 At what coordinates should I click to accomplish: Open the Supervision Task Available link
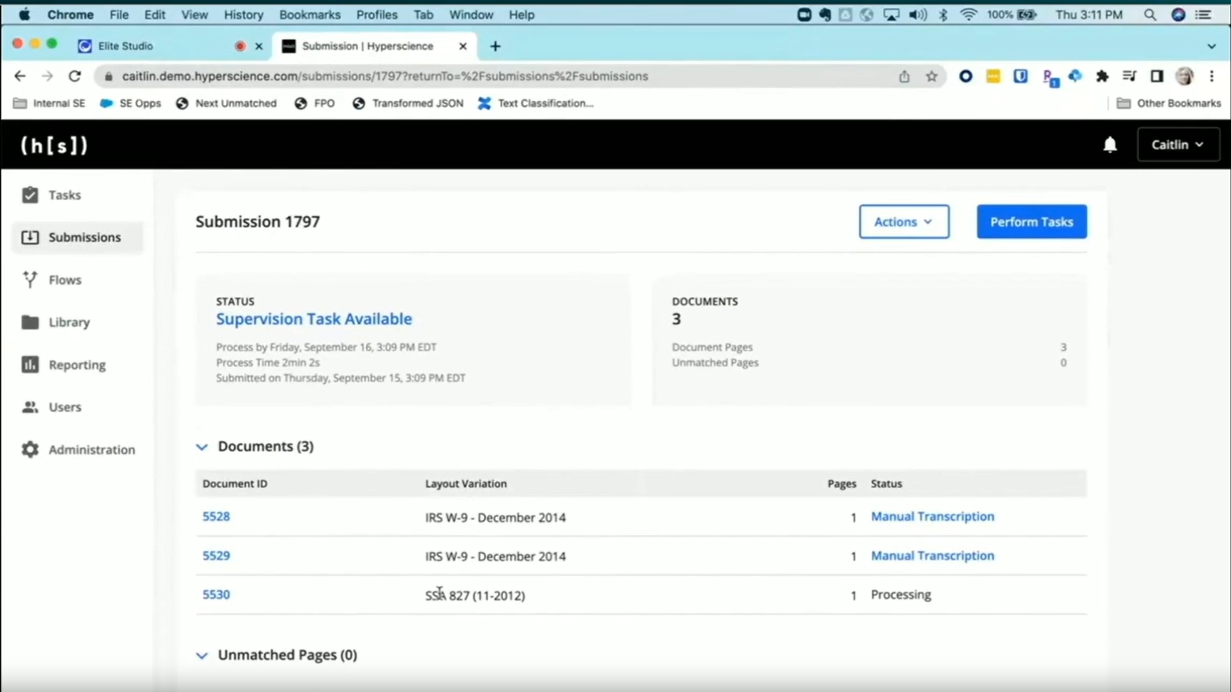(314, 319)
